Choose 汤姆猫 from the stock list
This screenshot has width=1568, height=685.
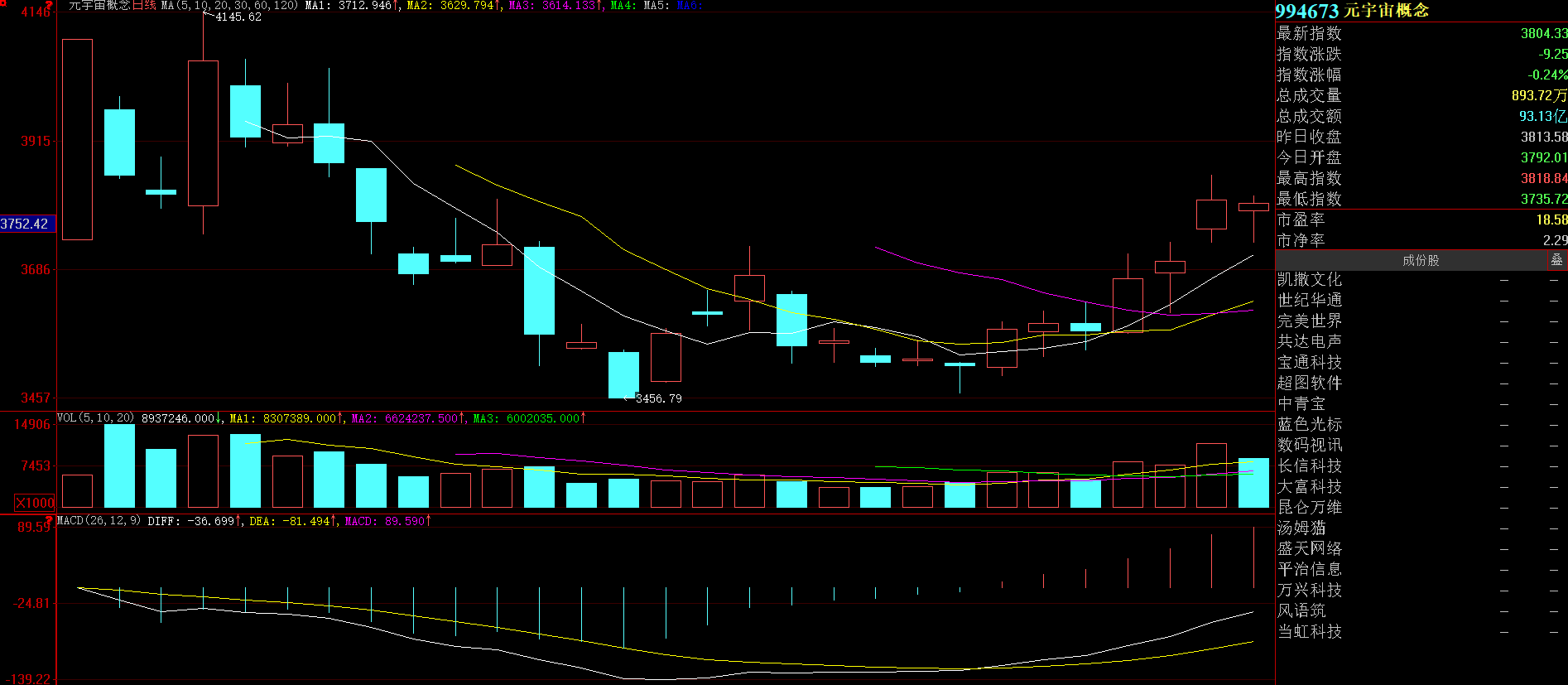[x=1301, y=528]
